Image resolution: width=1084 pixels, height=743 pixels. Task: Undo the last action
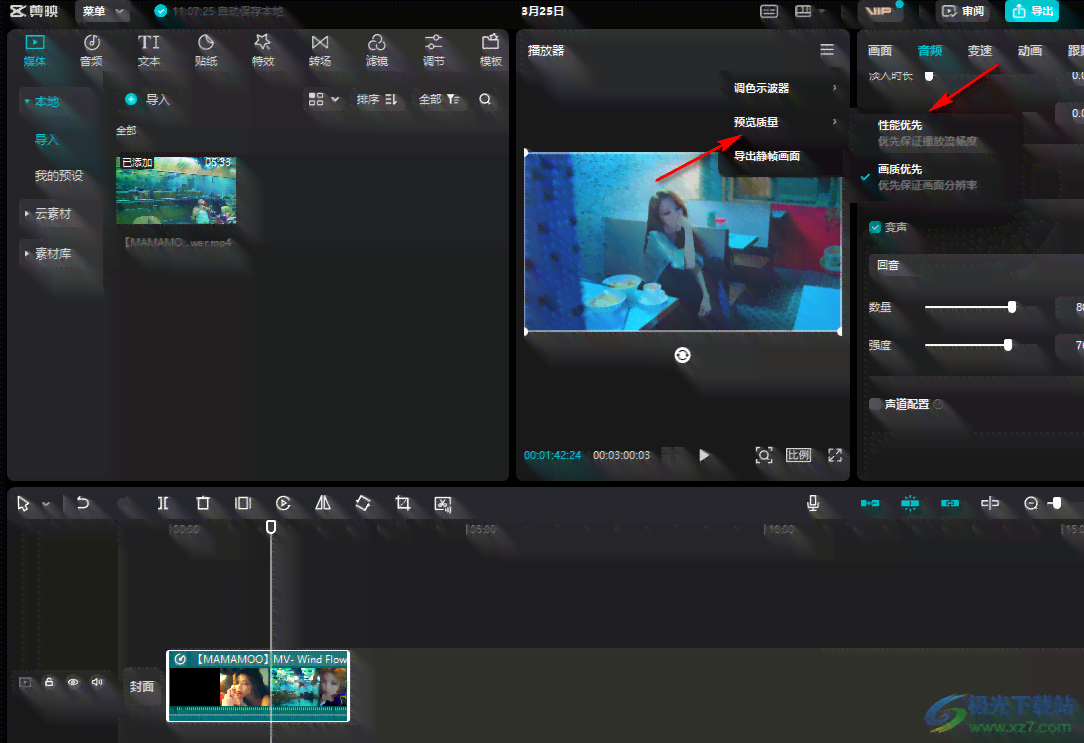pyautogui.click(x=83, y=503)
